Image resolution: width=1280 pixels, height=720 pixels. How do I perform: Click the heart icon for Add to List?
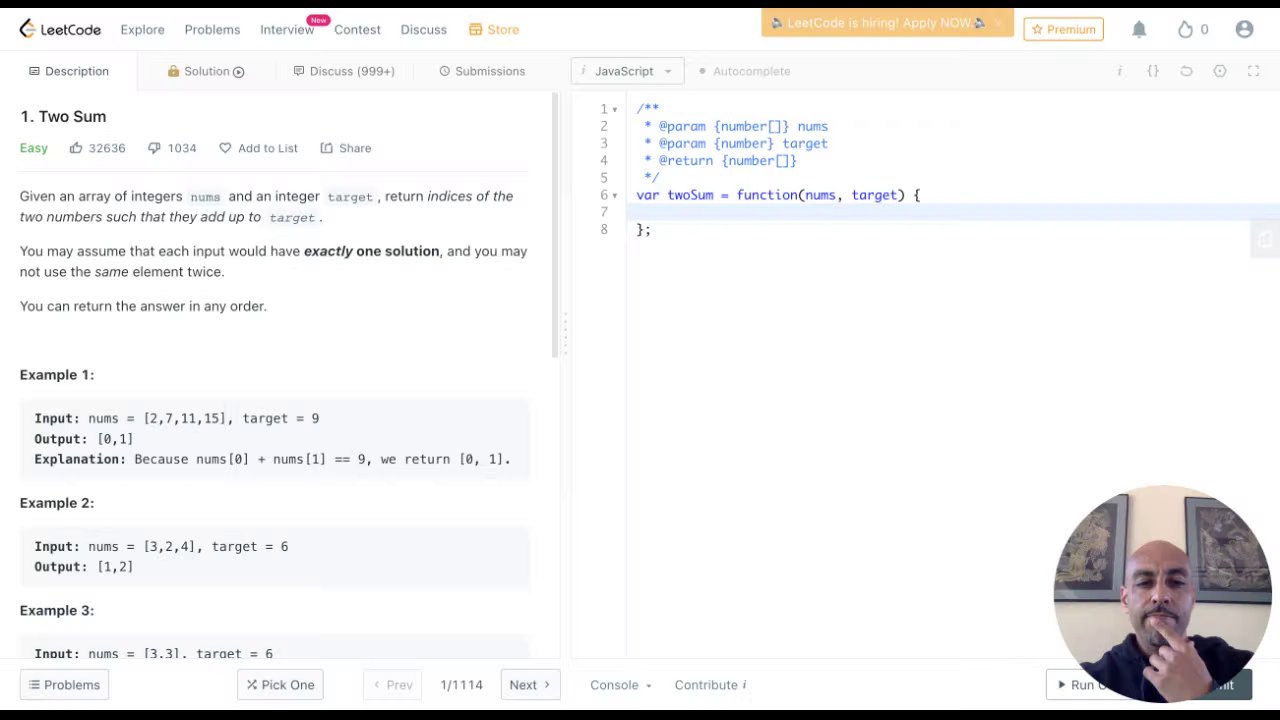[x=225, y=148]
